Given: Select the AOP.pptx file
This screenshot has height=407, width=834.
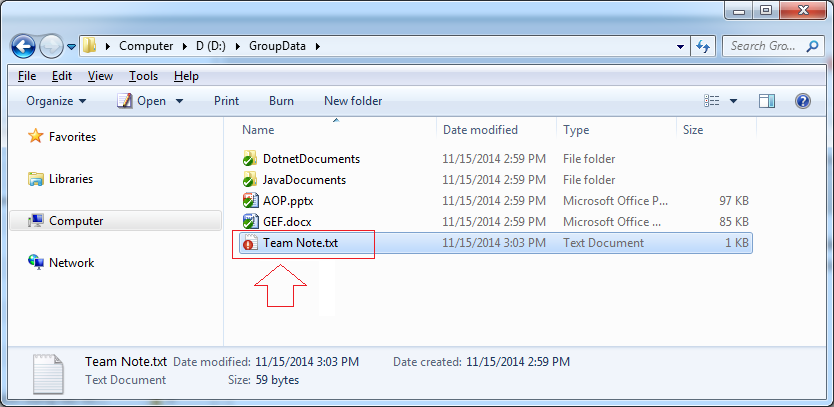Looking at the screenshot, I should click(x=282, y=201).
